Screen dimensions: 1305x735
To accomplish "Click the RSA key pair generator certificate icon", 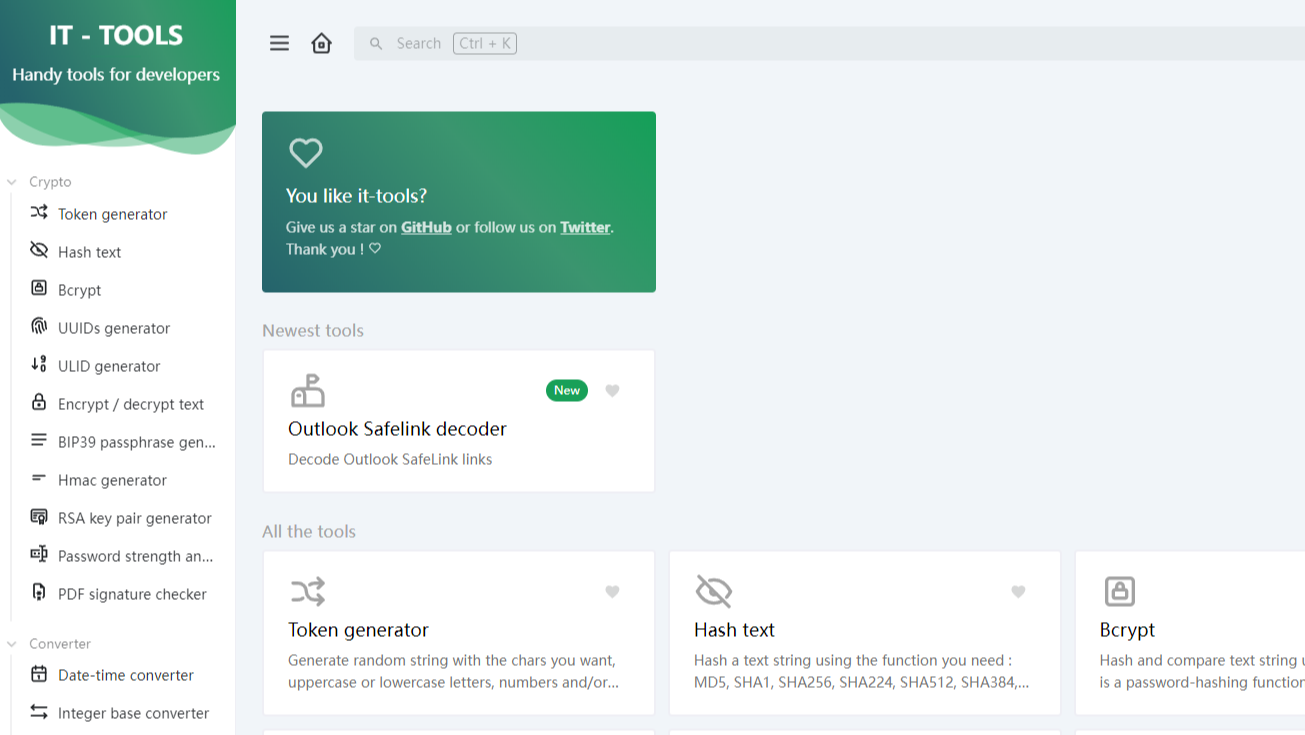I will (x=39, y=516).
